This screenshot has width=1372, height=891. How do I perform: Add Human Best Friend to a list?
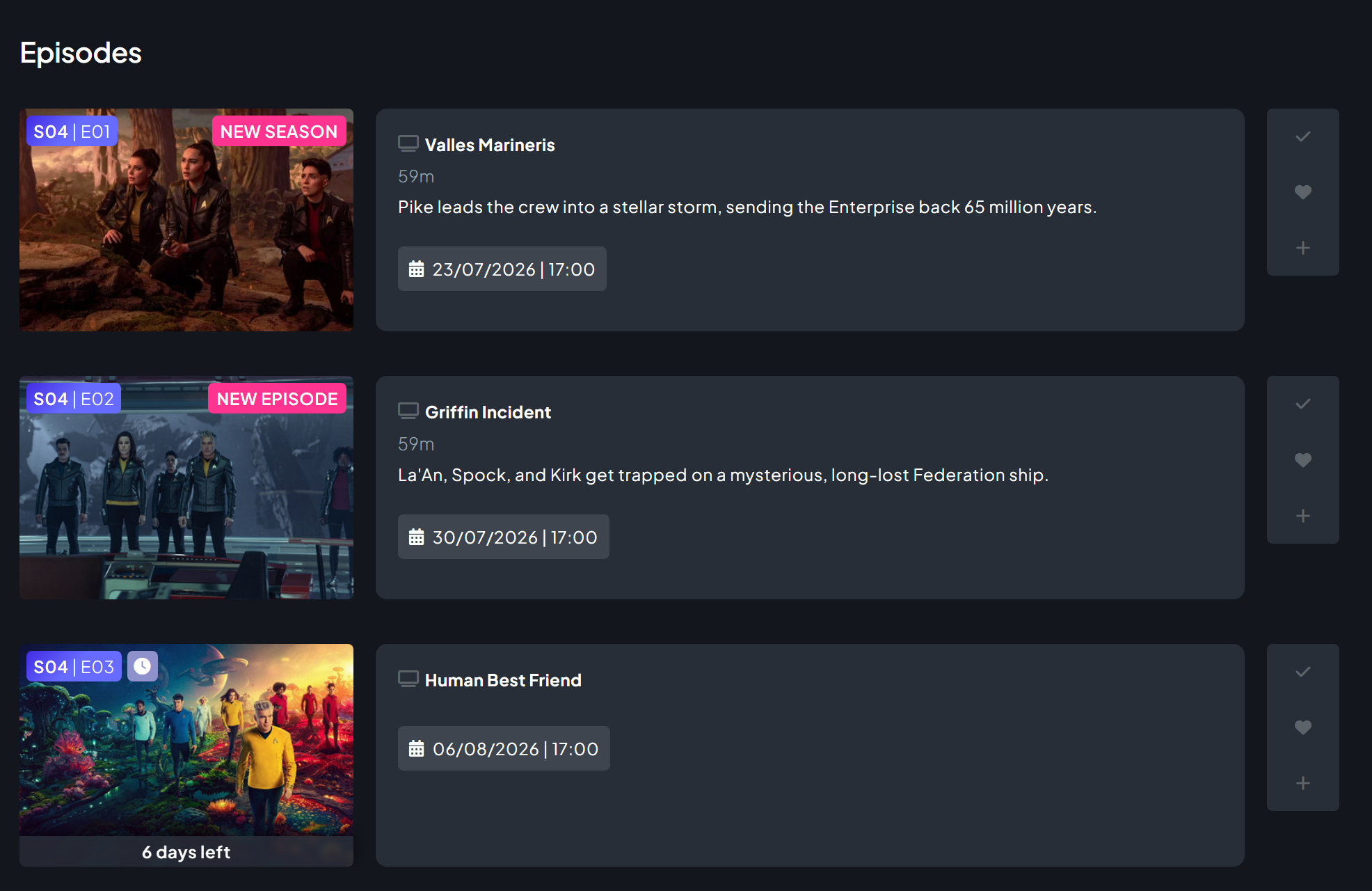pyautogui.click(x=1302, y=783)
